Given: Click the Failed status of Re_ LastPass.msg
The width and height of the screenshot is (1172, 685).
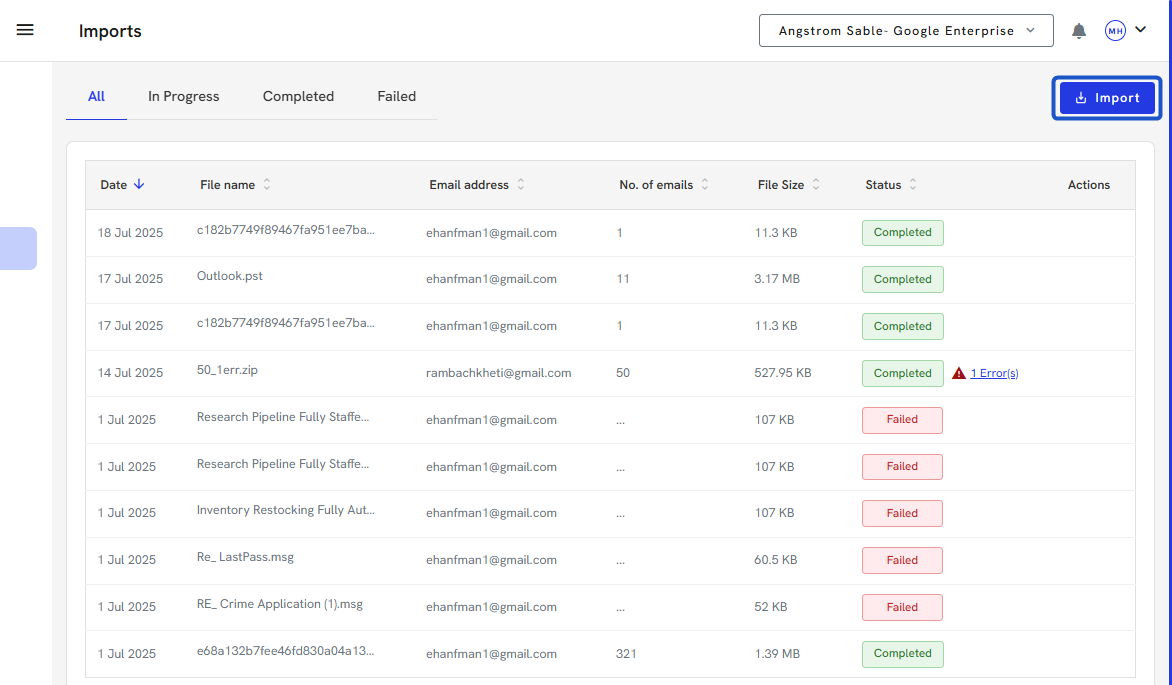Looking at the screenshot, I should point(902,560).
